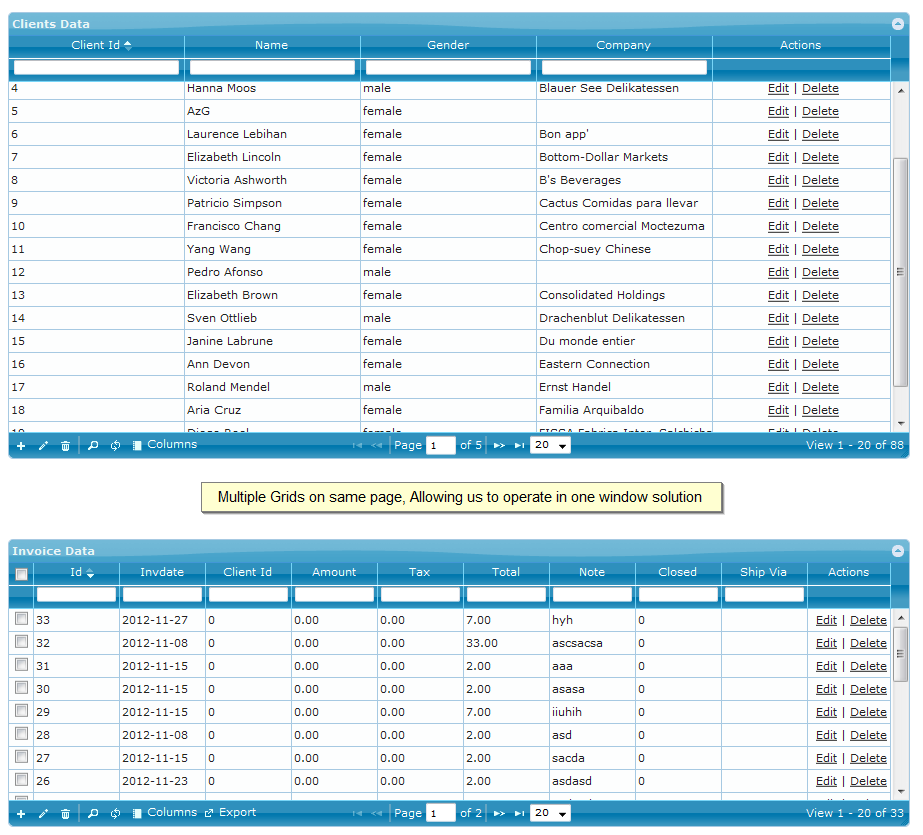Screen dimensions: 923x835
Task: Check the select-all checkbox in the Invoice header
Action: (x=21, y=572)
